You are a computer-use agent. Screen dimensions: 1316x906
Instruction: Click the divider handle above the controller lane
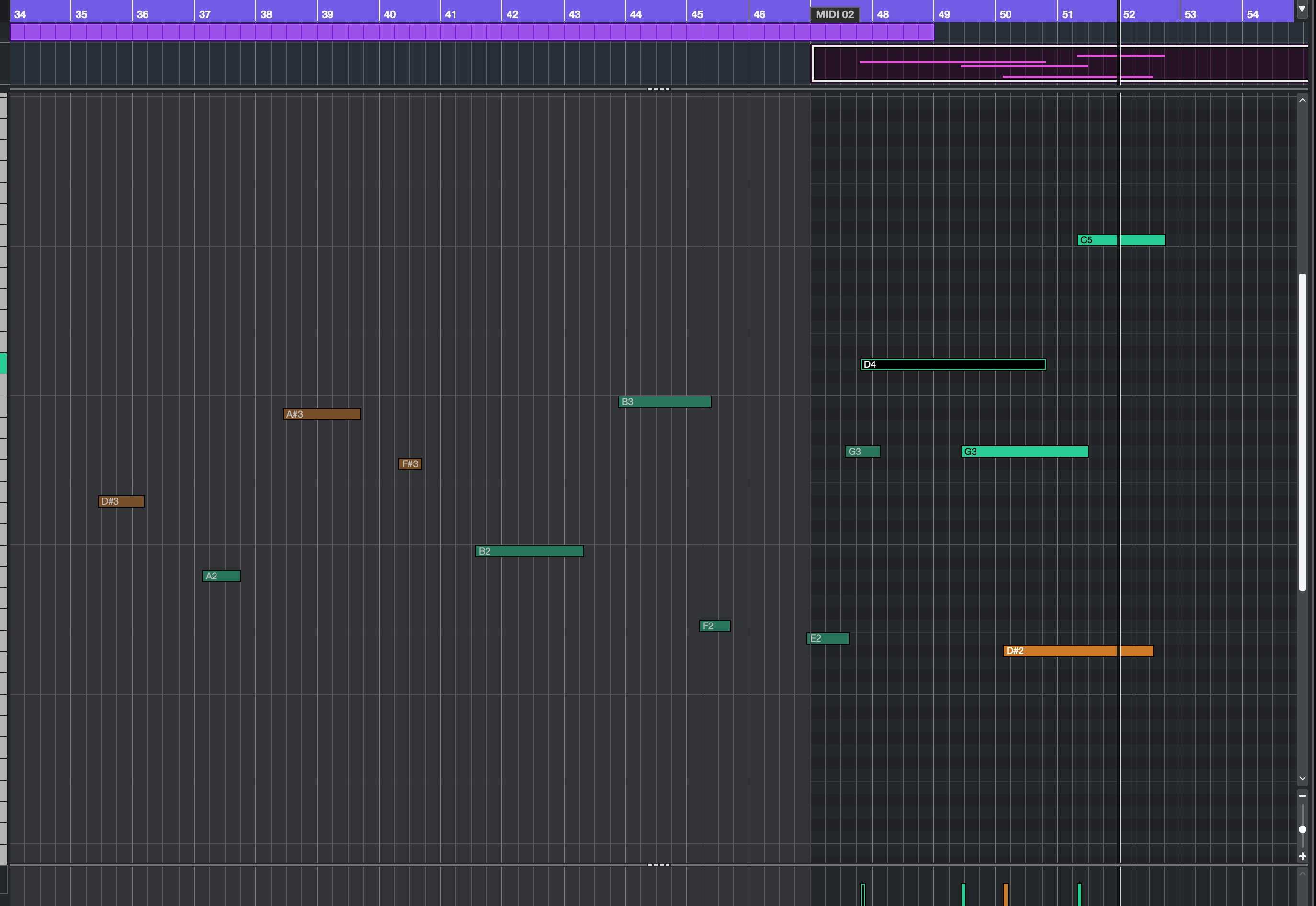pos(658,864)
